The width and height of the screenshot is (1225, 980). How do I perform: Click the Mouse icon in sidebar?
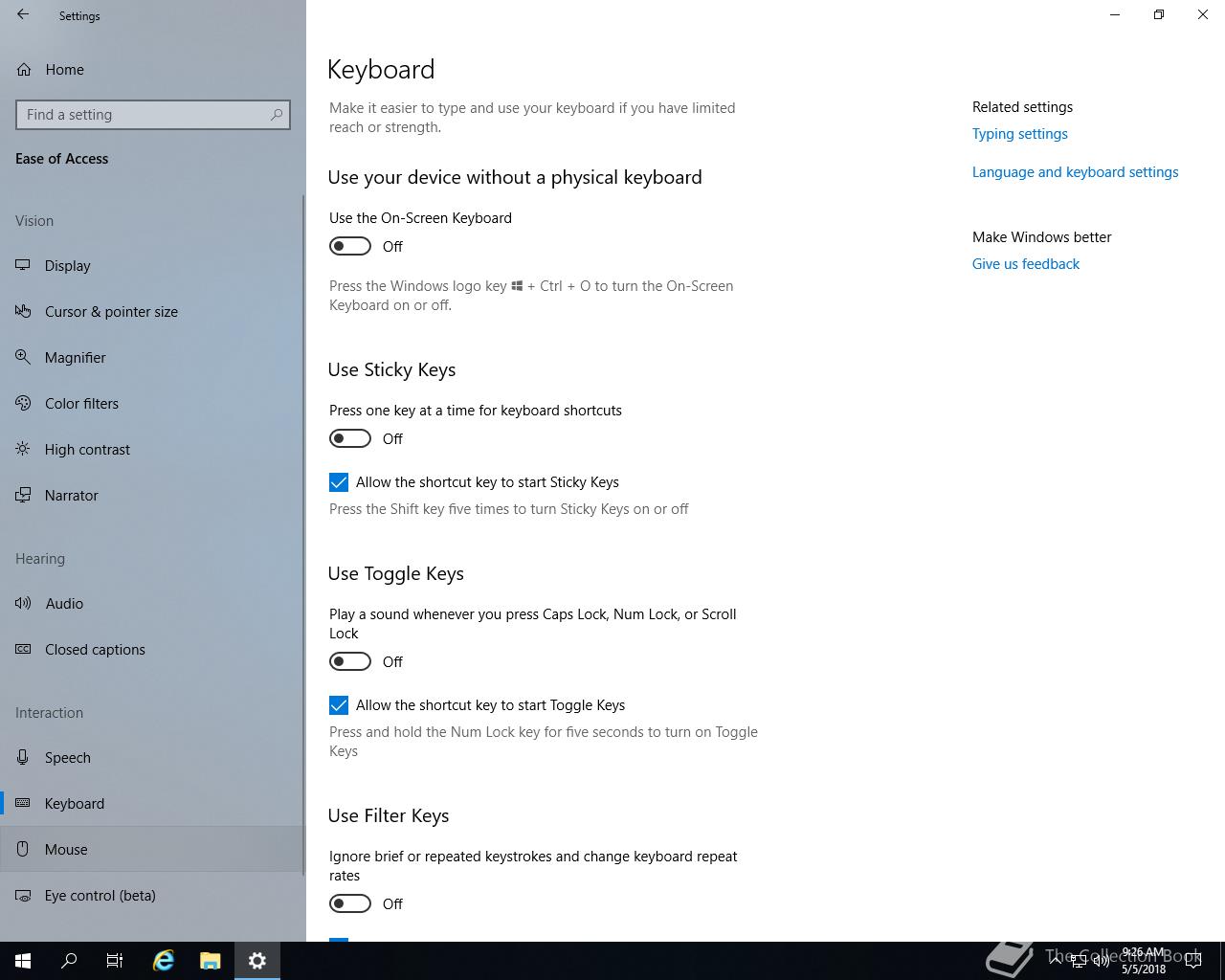click(23, 849)
